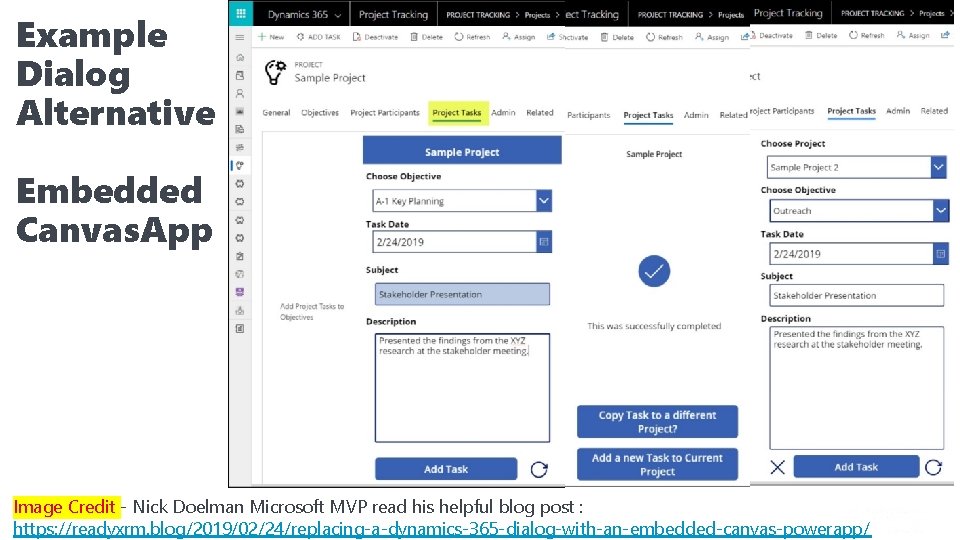Click New in the left screenshot toolbar

click(x=271, y=37)
